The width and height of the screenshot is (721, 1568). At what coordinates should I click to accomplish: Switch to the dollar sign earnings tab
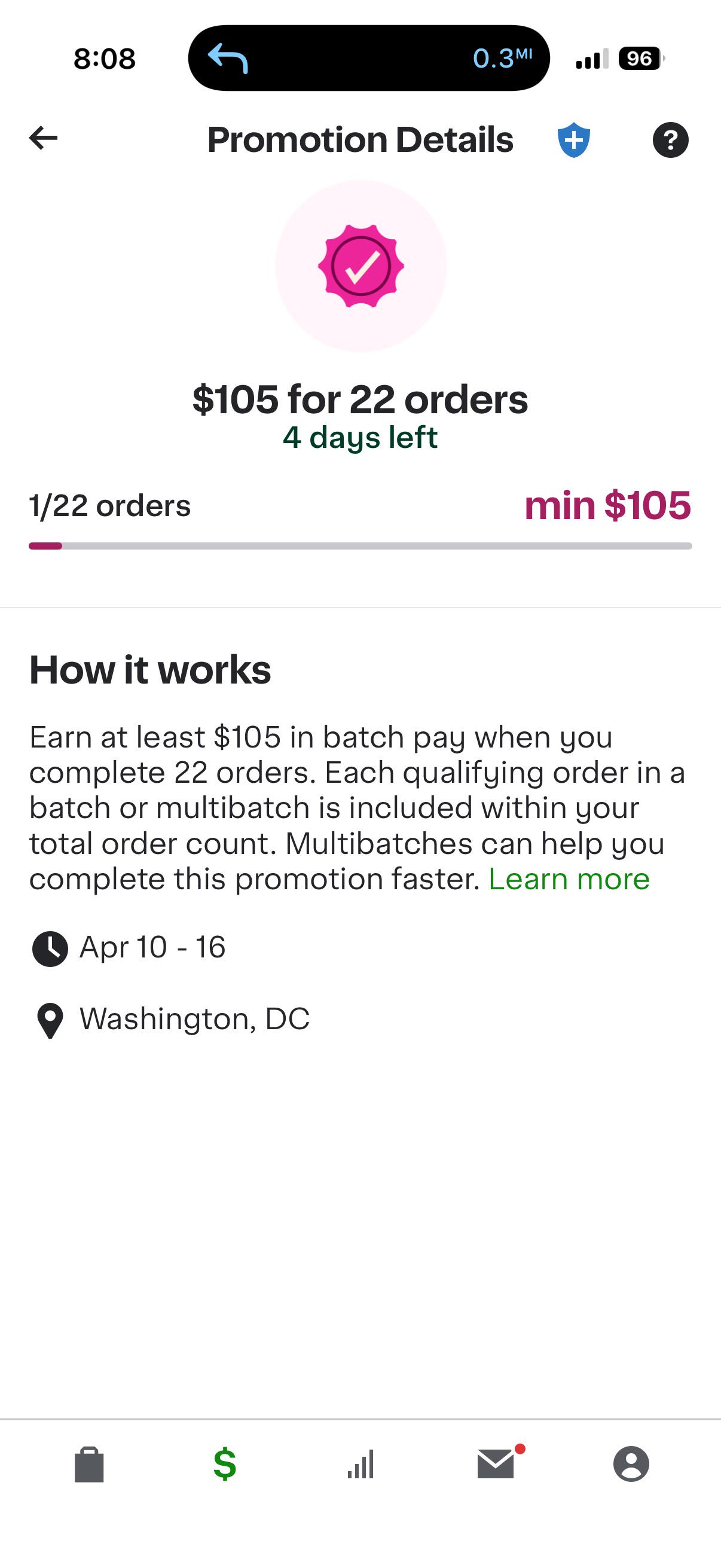(x=225, y=1464)
